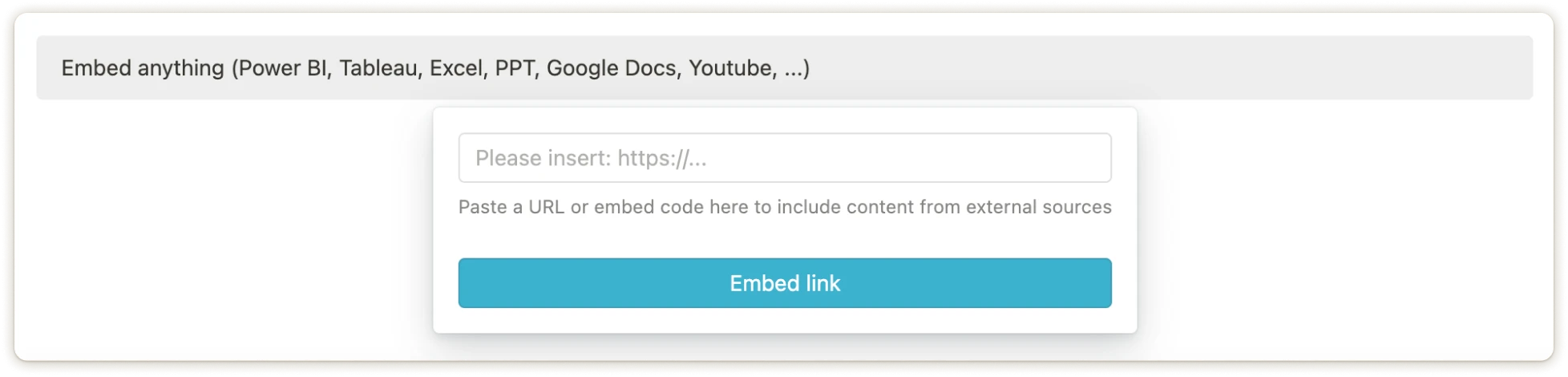Click 'PPT' in the gray header bar
The image size is (1568, 377).
click(x=515, y=68)
